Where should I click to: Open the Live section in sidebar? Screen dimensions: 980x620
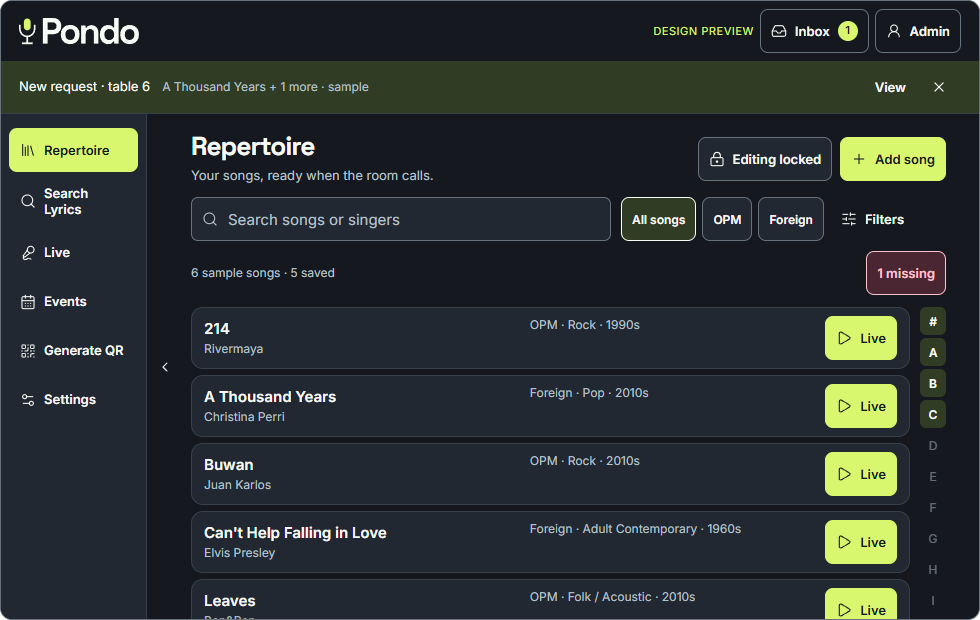click(x=74, y=252)
